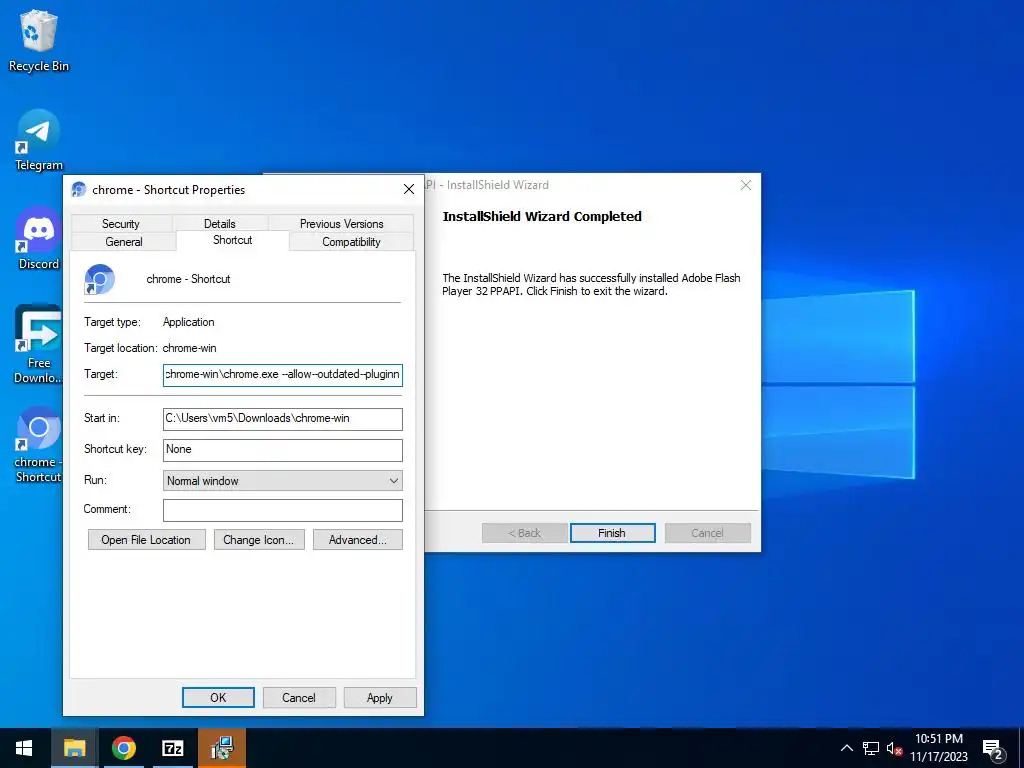Screen dimensions: 1024x768
Task: Open the Advanced shortcut options
Action: coord(357,539)
